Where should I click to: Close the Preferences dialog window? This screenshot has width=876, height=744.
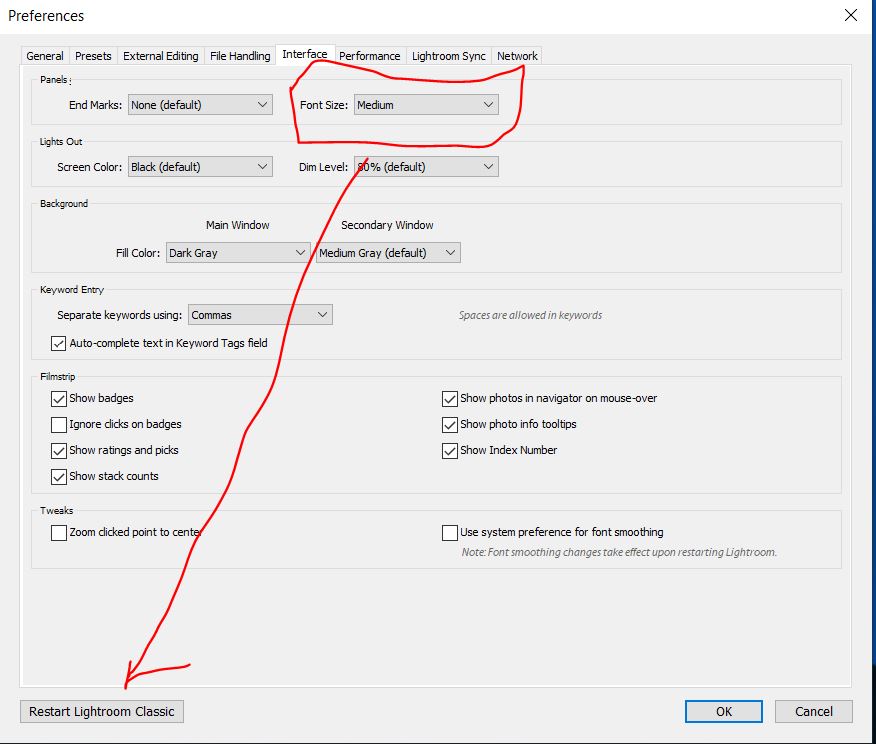pos(850,16)
